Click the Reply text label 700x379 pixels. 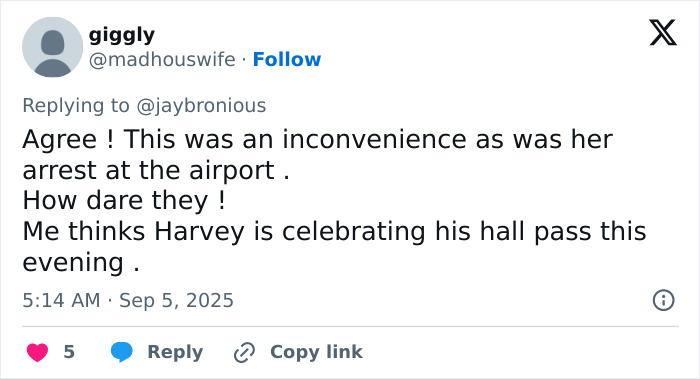point(175,352)
